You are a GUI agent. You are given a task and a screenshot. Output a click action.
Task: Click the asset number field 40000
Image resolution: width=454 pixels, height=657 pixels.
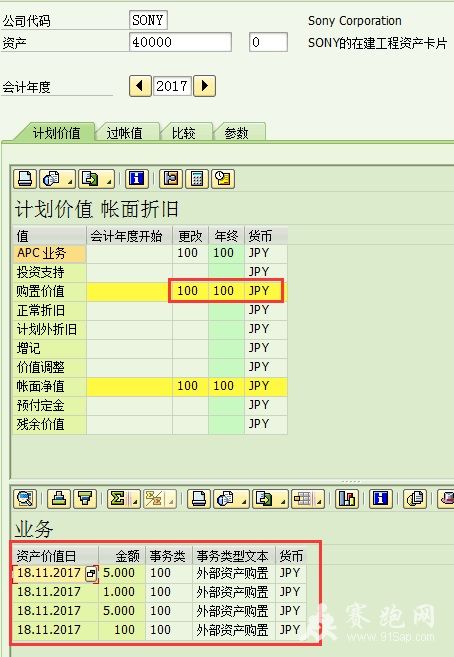[x=180, y=42]
